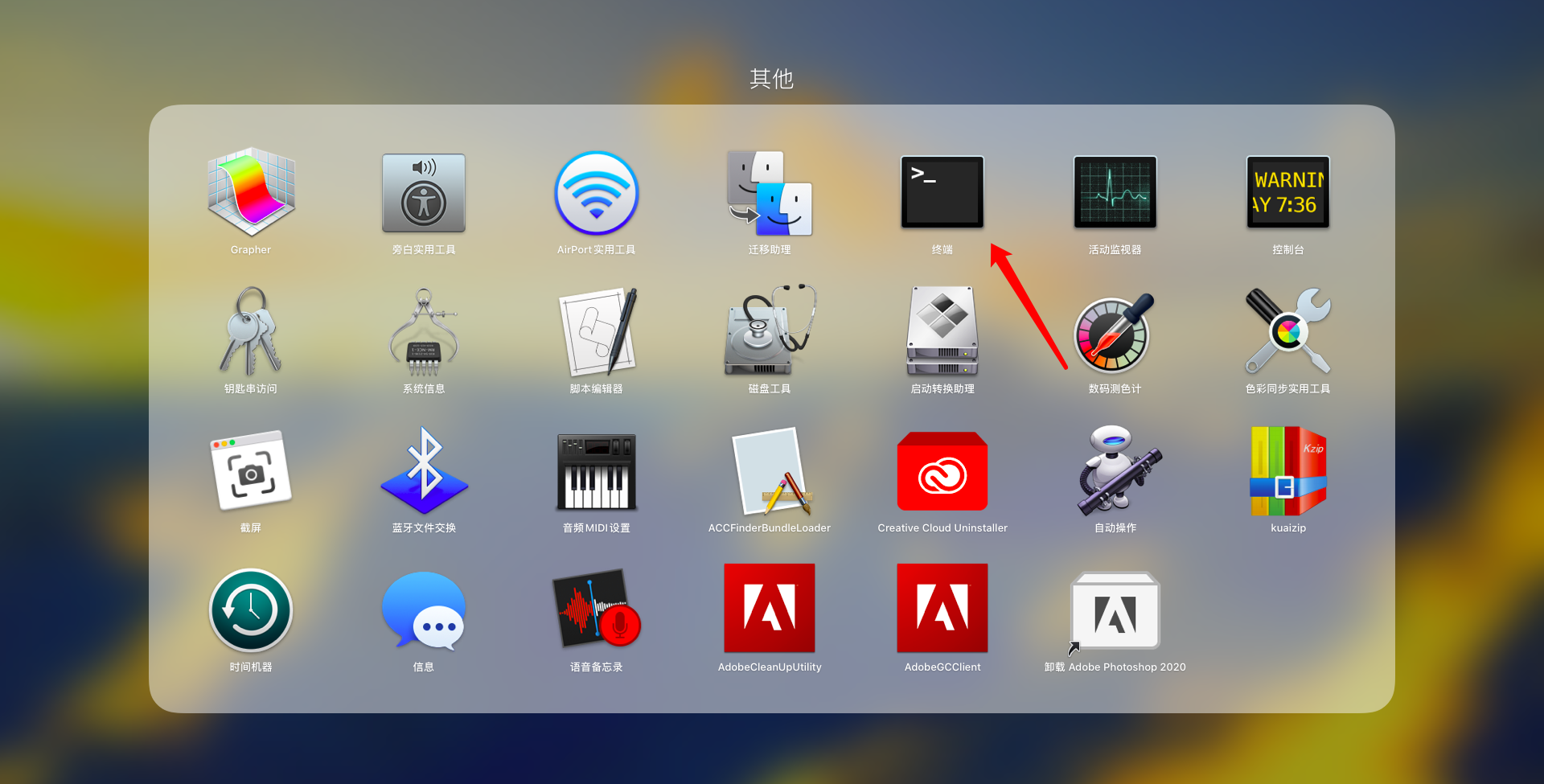Screen dimensions: 1544x784
Task: Launch 迁移助理 Migration Assistant
Action: pyautogui.click(x=770, y=193)
